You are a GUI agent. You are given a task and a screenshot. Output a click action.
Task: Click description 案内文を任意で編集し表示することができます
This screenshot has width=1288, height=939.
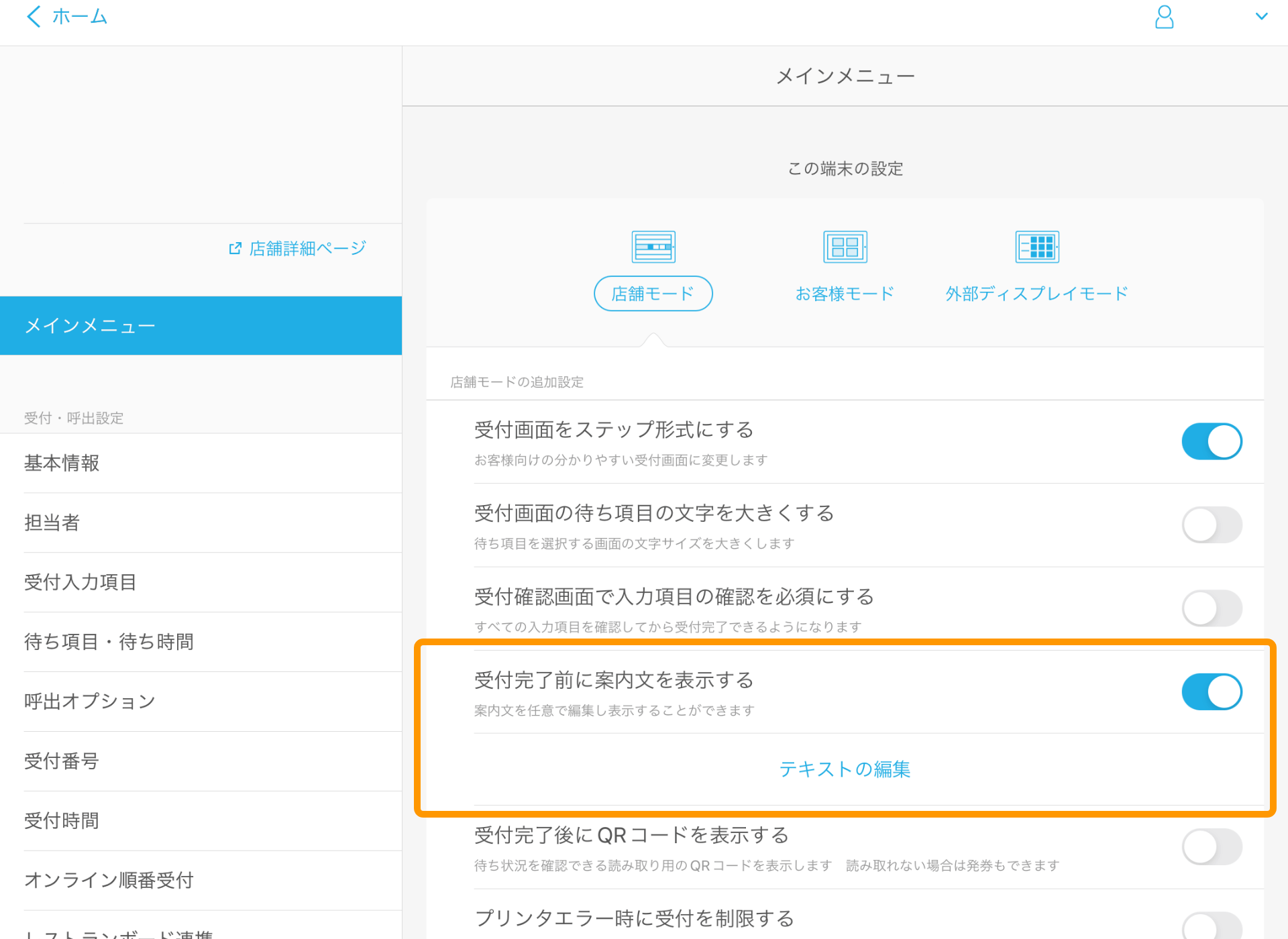click(614, 710)
